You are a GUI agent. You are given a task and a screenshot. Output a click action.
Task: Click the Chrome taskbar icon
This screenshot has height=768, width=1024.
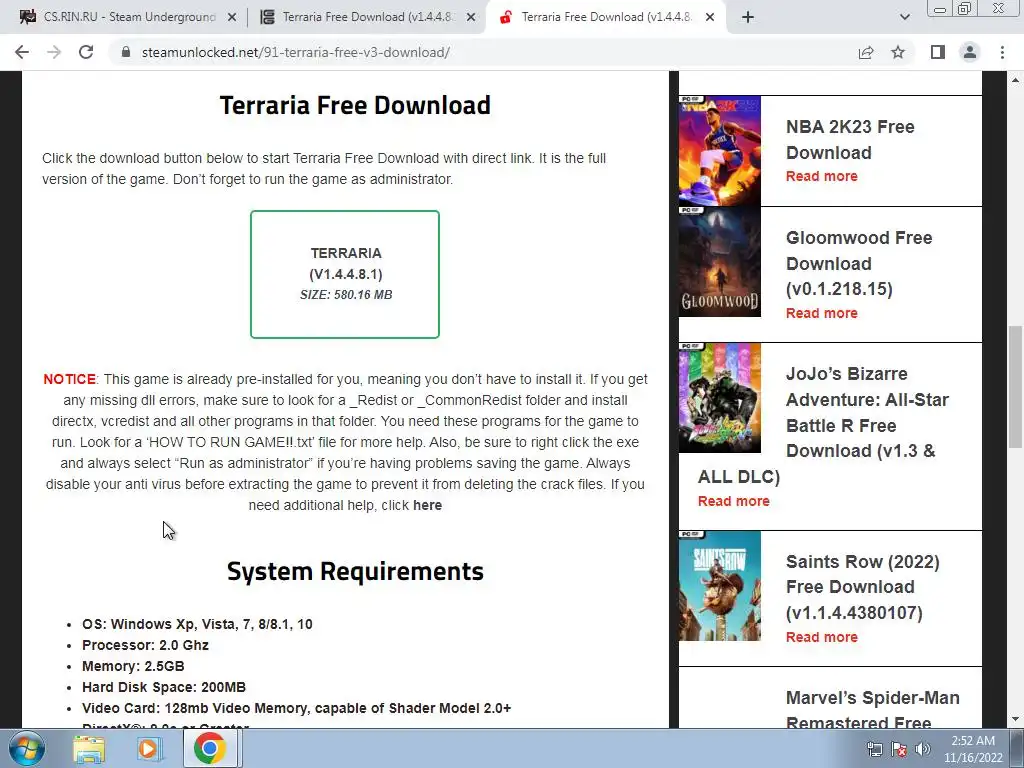pos(209,748)
